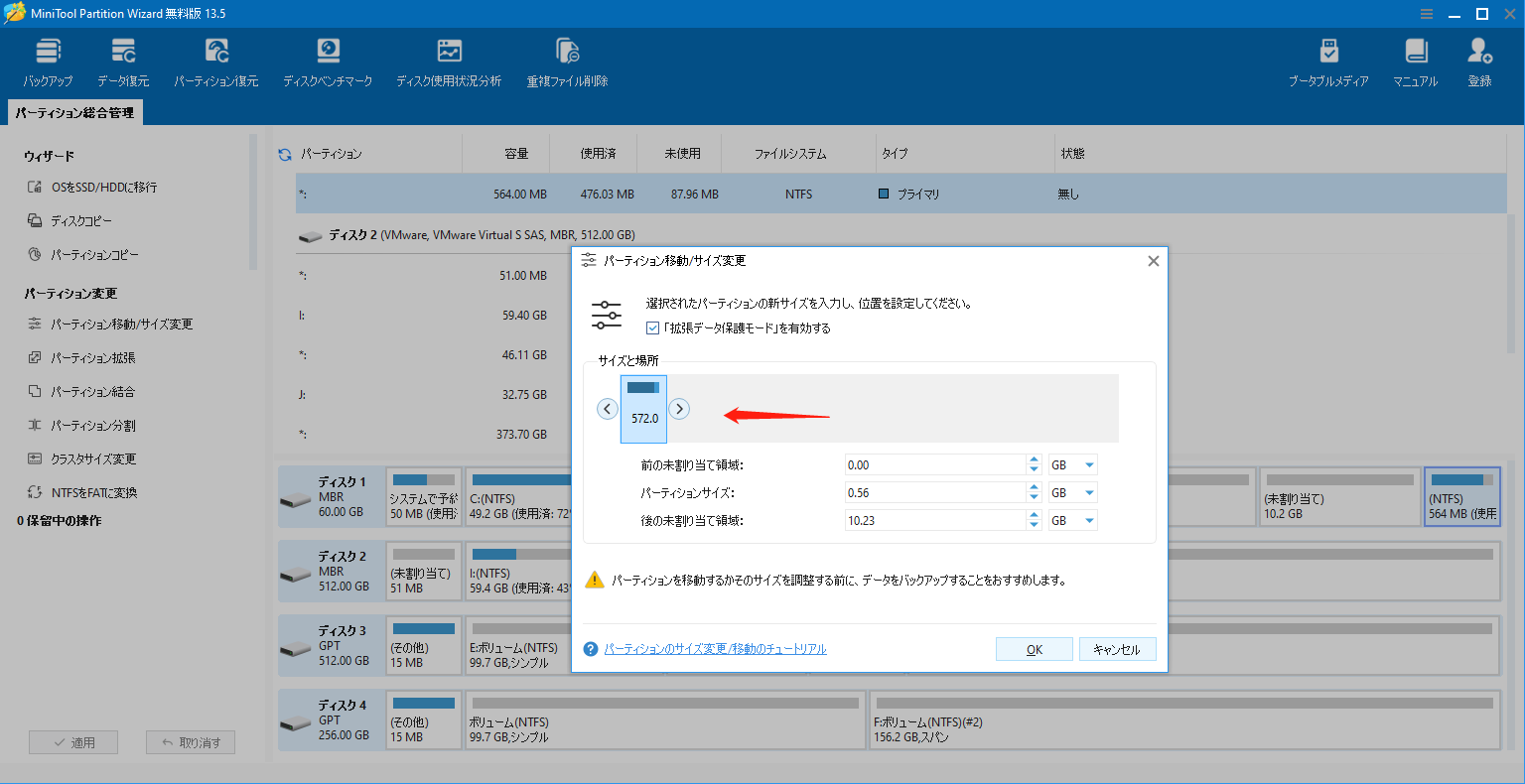Click the left arrow of the partition slider
1525x784 pixels.
pos(607,408)
